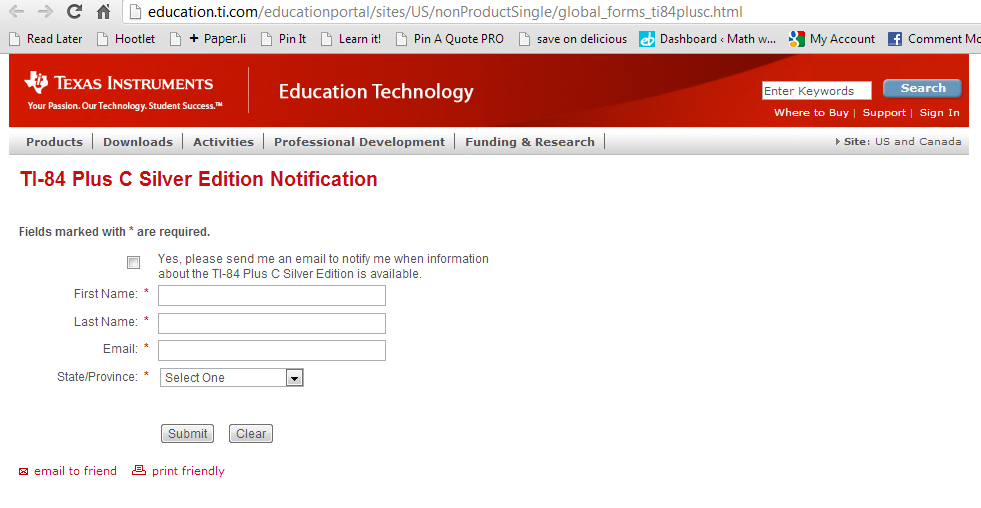Image resolution: width=981 pixels, height=508 pixels.
Task: Click into the Last Name field
Action: coord(272,323)
